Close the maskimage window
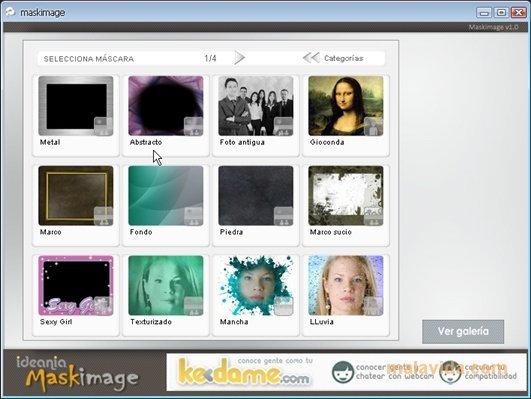 click(519, 13)
